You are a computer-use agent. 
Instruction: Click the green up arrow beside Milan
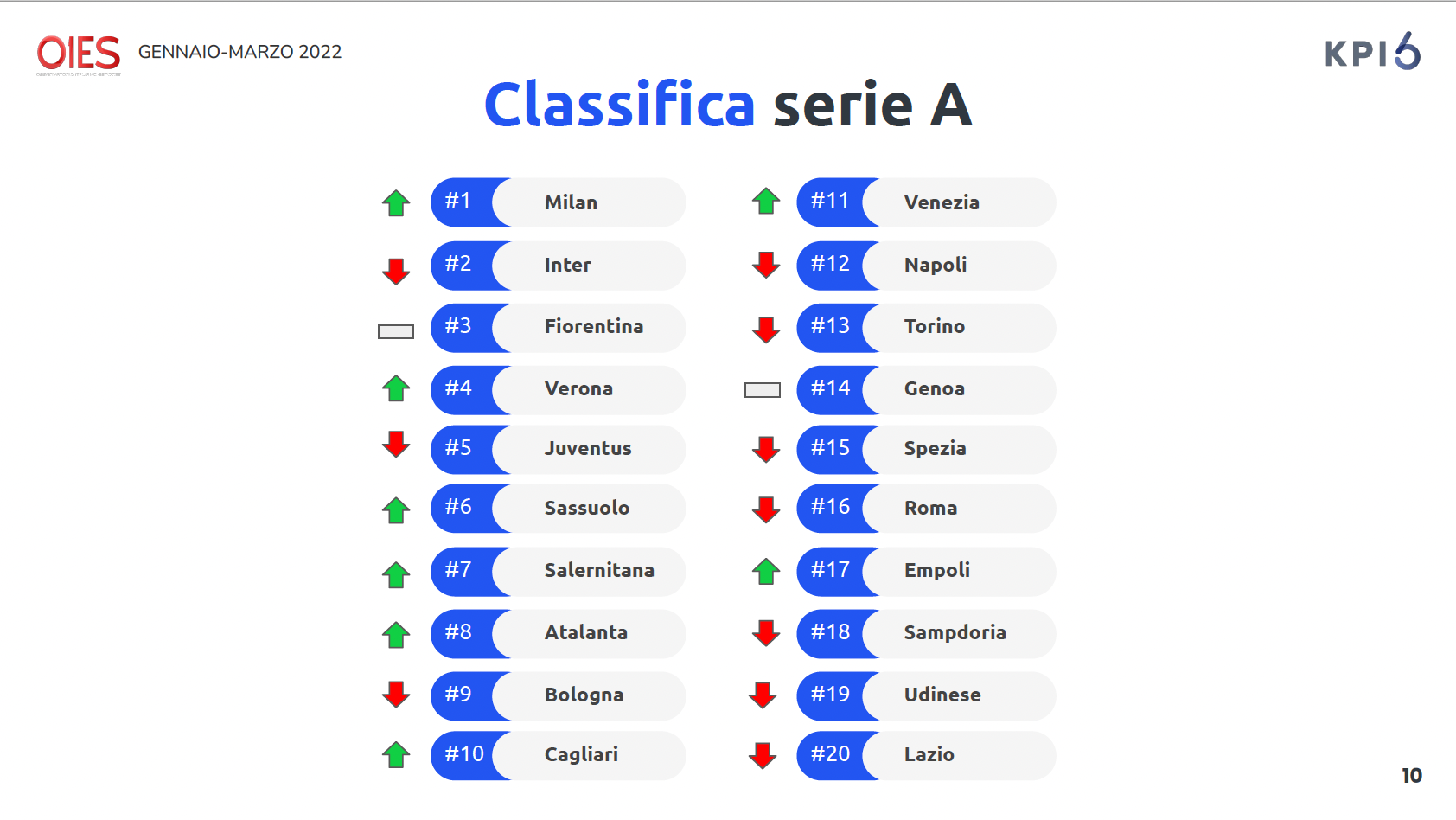(x=396, y=203)
